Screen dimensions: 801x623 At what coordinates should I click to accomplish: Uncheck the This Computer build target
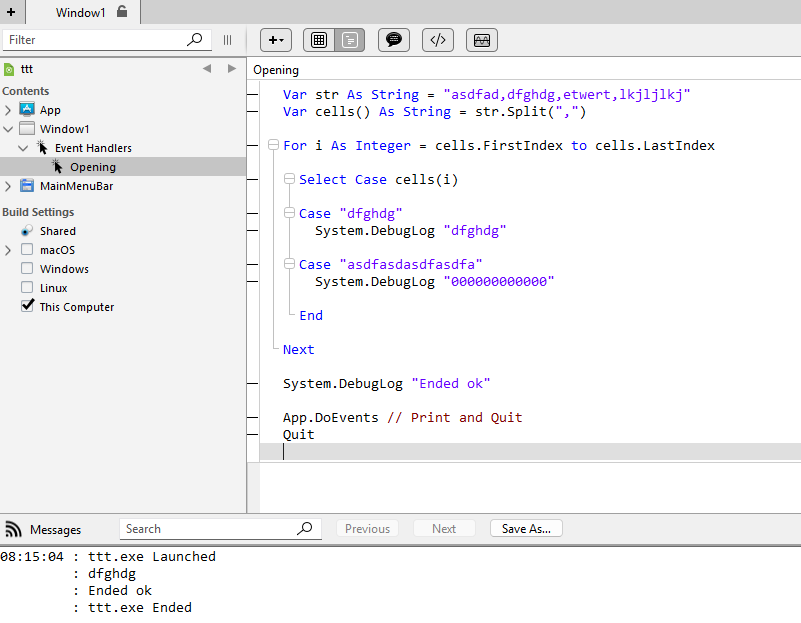tap(27, 307)
